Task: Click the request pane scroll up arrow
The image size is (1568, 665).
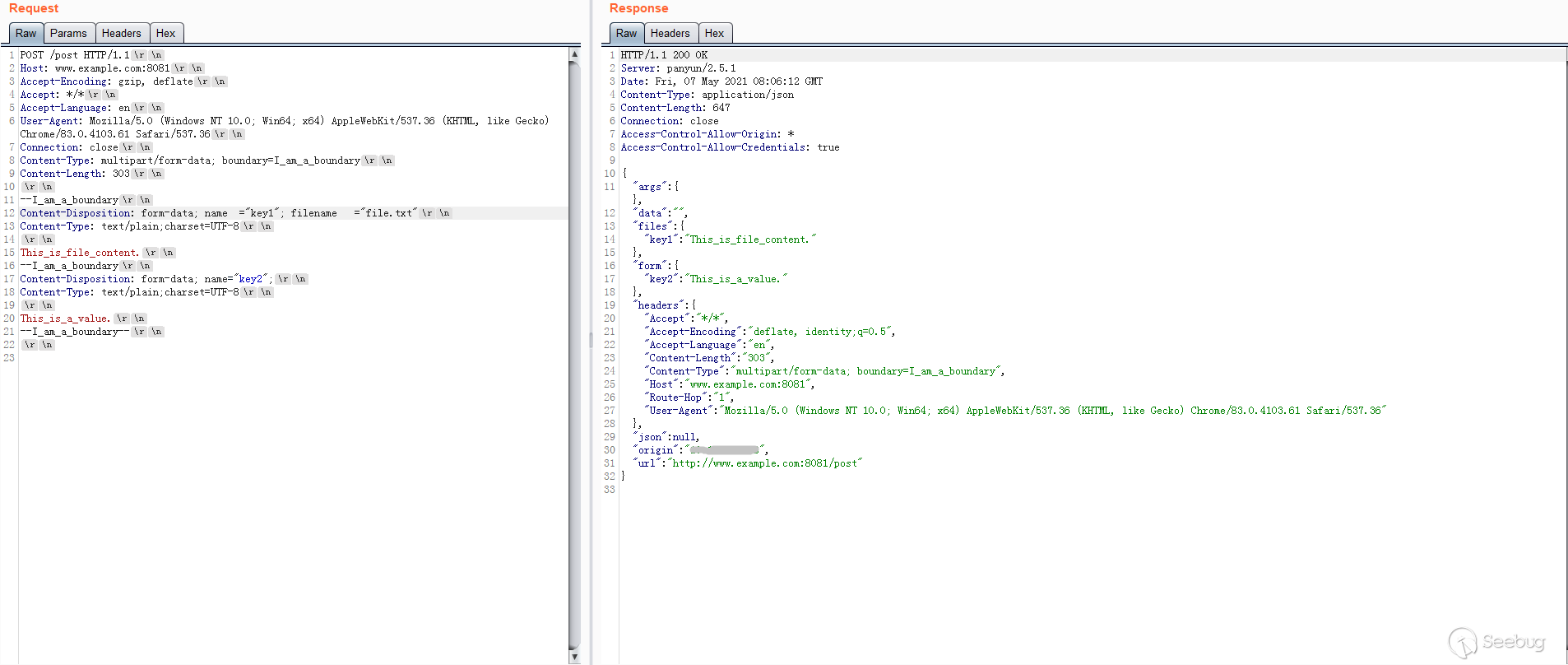Action: tap(574, 54)
